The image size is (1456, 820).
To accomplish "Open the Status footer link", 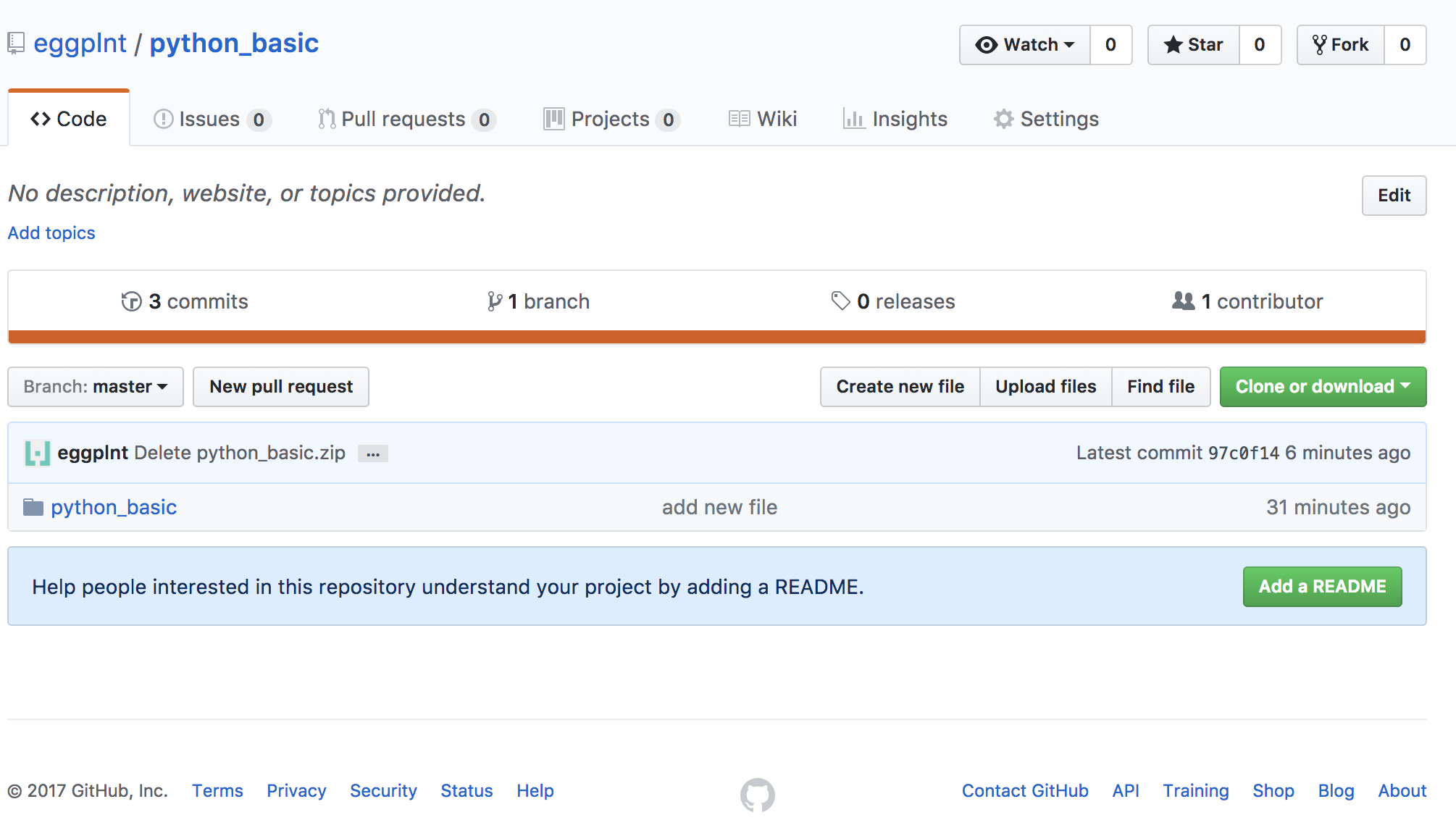I will 466,791.
